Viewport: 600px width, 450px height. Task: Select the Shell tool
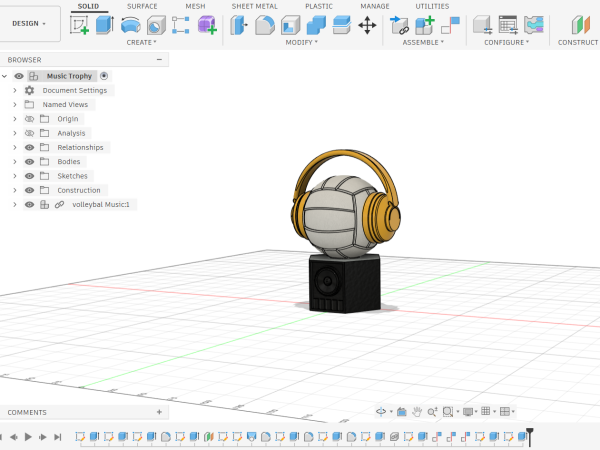coord(291,25)
